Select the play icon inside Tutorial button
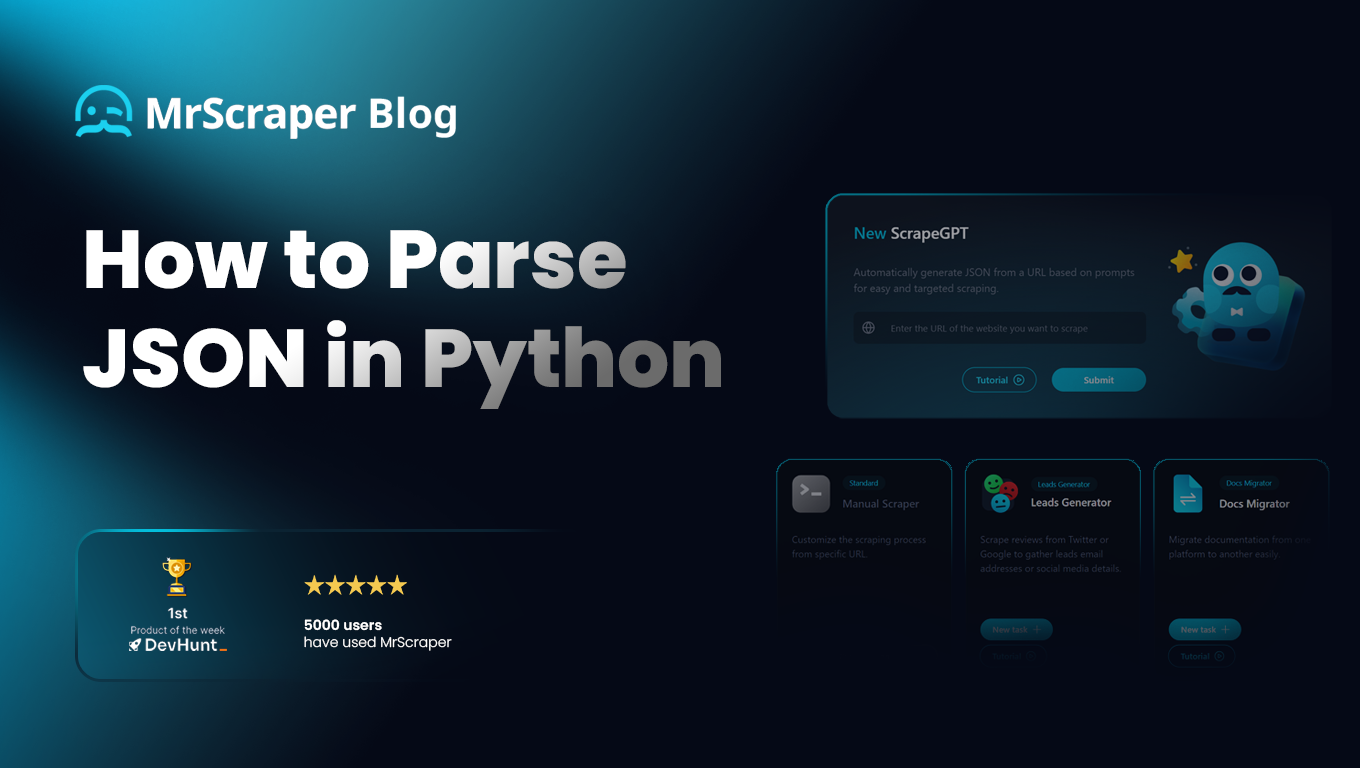The height and width of the screenshot is (768, 1360). 1019,380
